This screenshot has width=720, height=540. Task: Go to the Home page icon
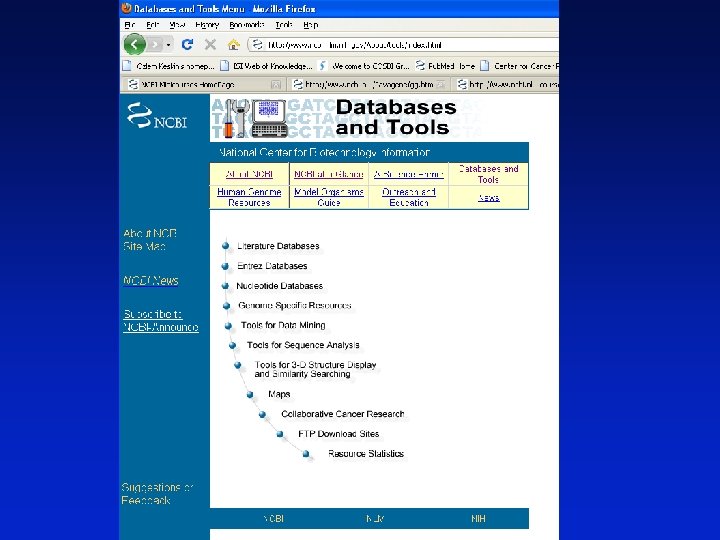pos(234,45)
